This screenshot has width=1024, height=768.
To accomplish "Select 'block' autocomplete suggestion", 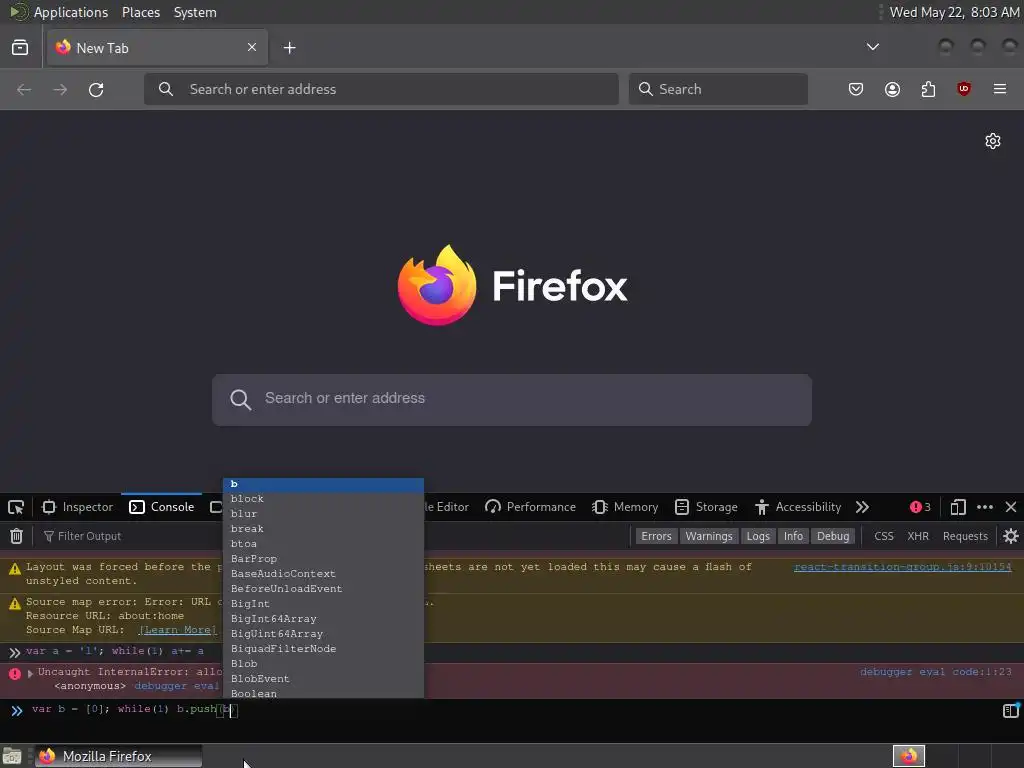I will [x=323, y=499].
